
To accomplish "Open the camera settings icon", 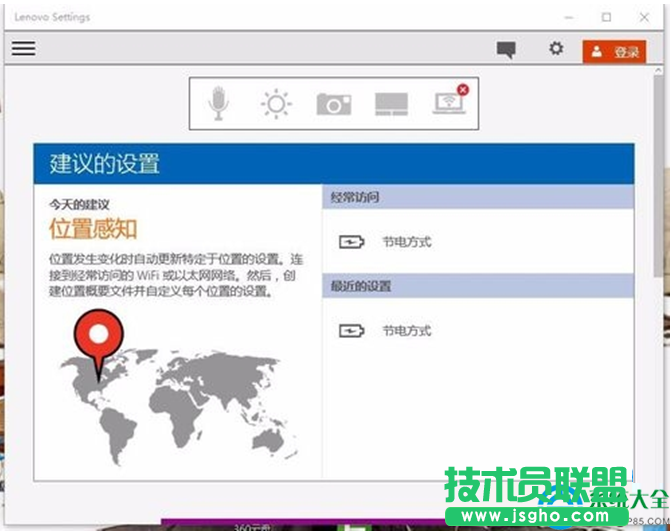I will (334, 104).
